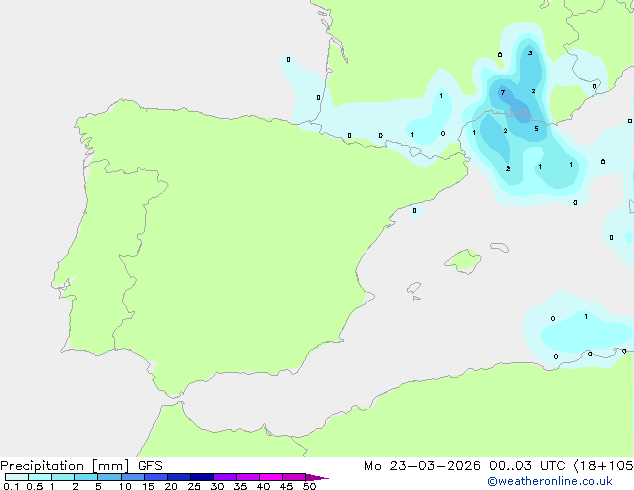The image size is (634, 490).
Task: Click the 0.1–0.5 mm legend color swatch
Action: (17, 477)
